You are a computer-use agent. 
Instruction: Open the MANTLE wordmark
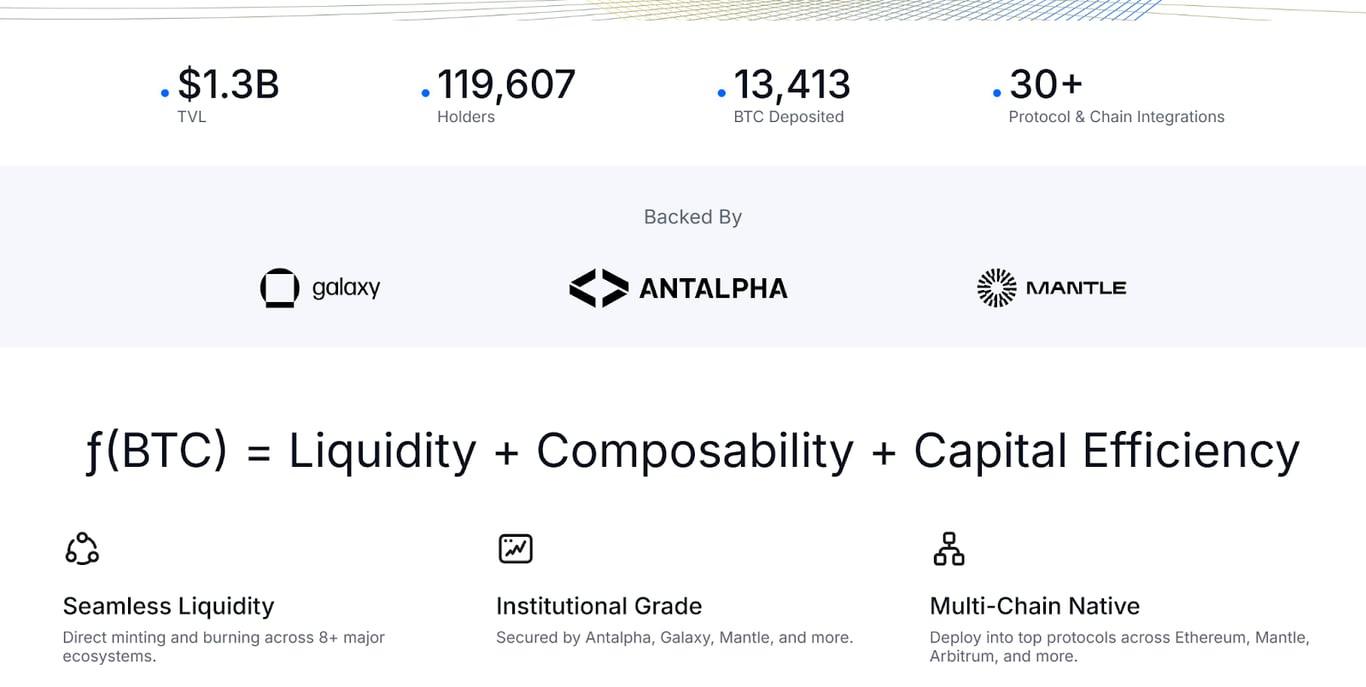point(1076,288)
